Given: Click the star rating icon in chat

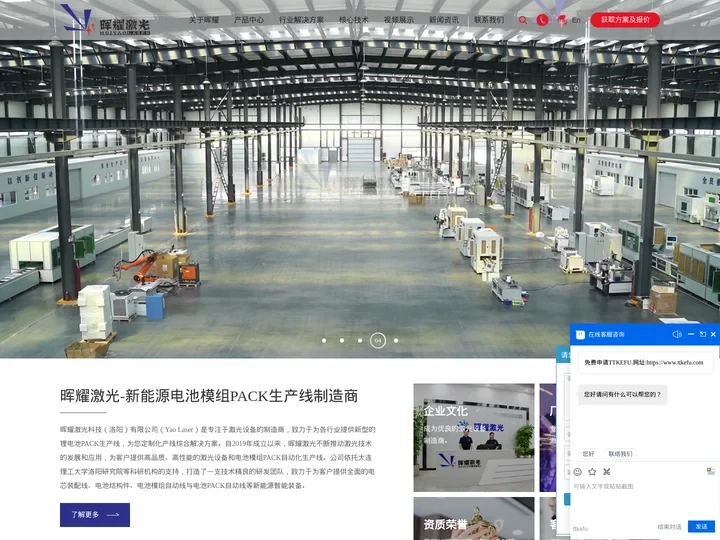Looking at the screenshot, I should click(x=592, y=472).
